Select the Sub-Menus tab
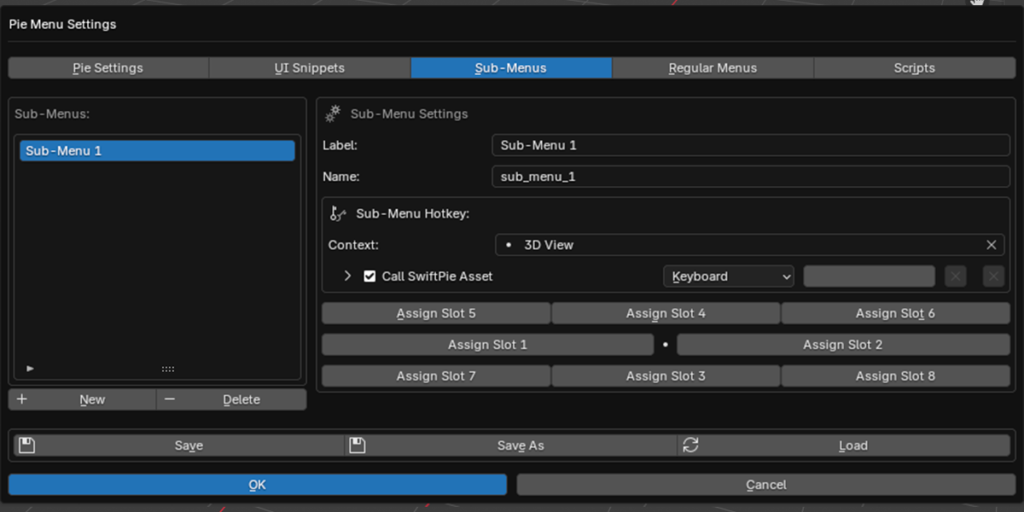 tap(511, 68)
